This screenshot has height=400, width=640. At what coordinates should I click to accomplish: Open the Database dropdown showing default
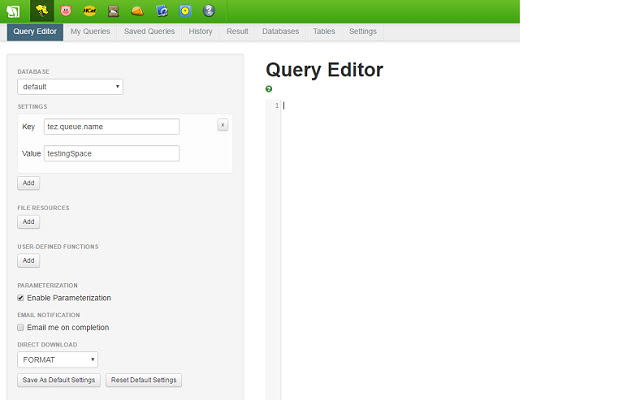[x=70, y=87]
